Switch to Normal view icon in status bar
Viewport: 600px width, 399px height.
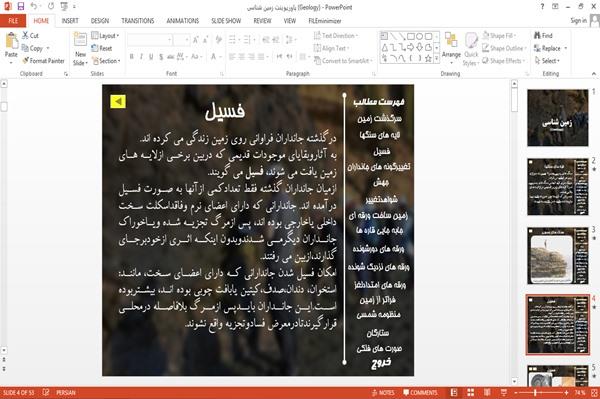click(x=454, y=392)
